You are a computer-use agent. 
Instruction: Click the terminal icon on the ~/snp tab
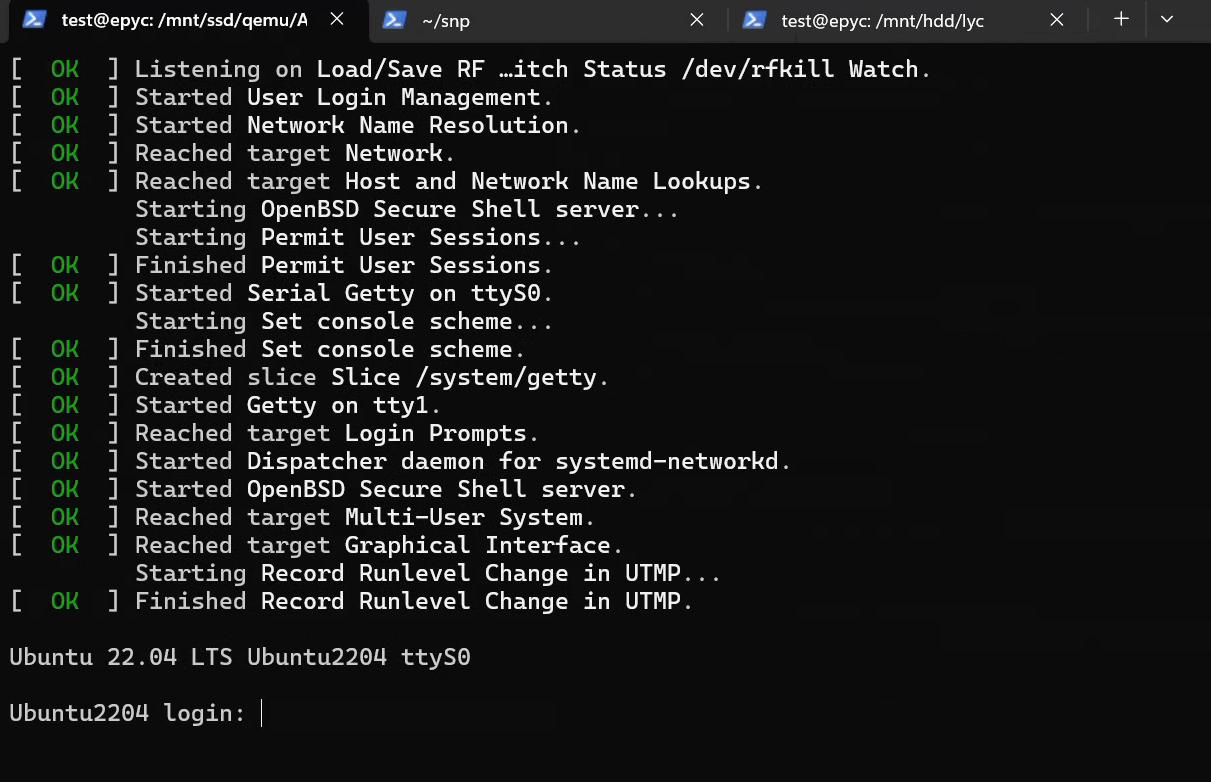pyautogui.click(x=395, y=19)
